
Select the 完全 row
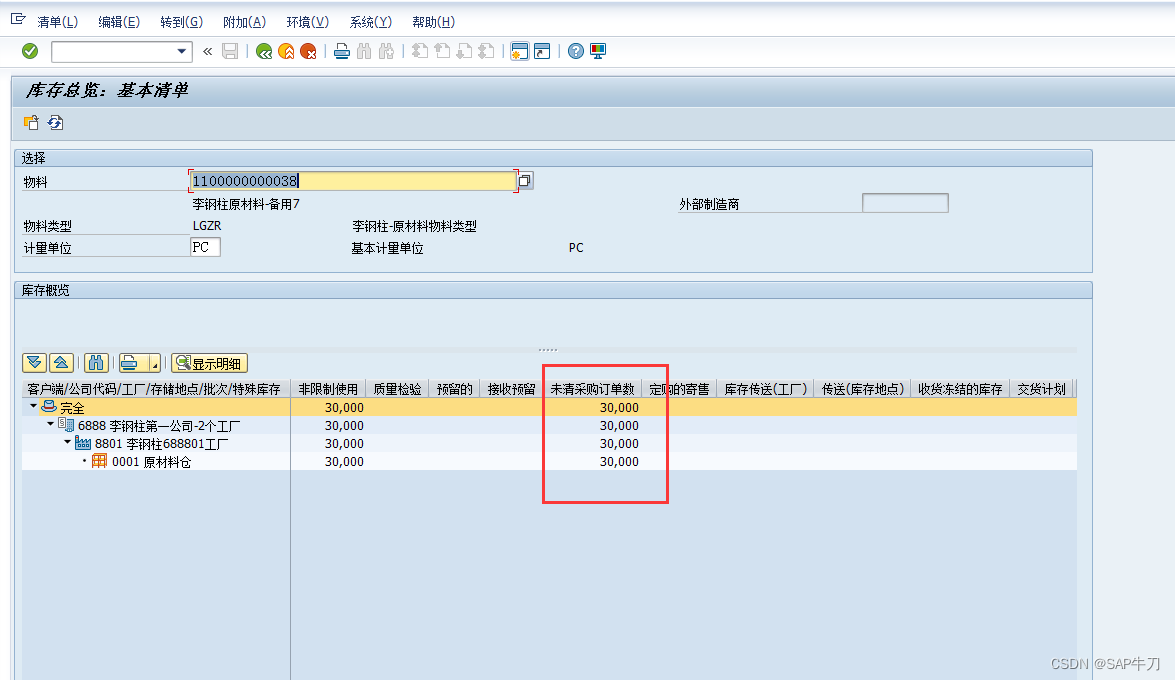coord(549,408)
